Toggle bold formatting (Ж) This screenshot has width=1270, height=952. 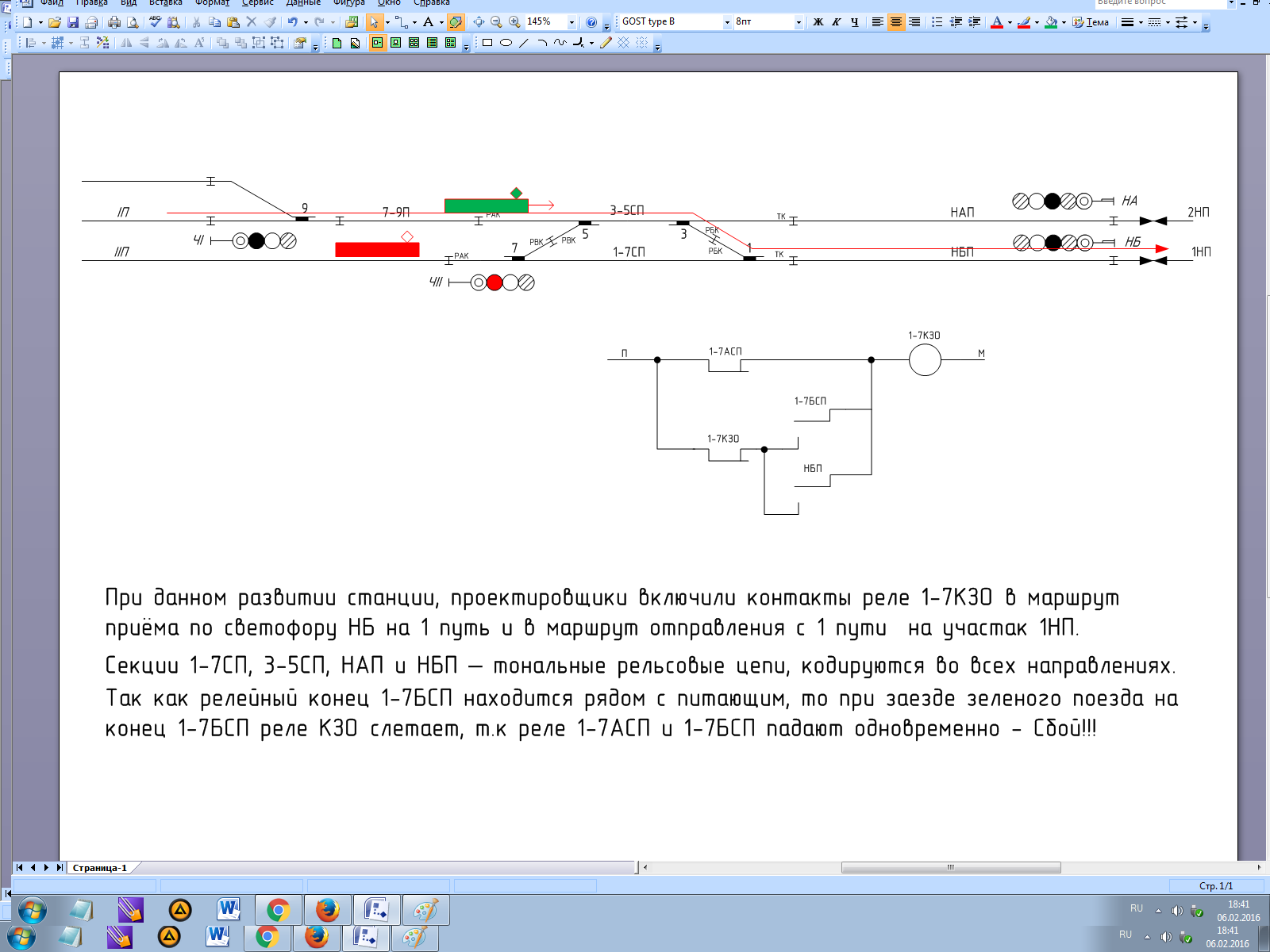(x=818, y=22)
